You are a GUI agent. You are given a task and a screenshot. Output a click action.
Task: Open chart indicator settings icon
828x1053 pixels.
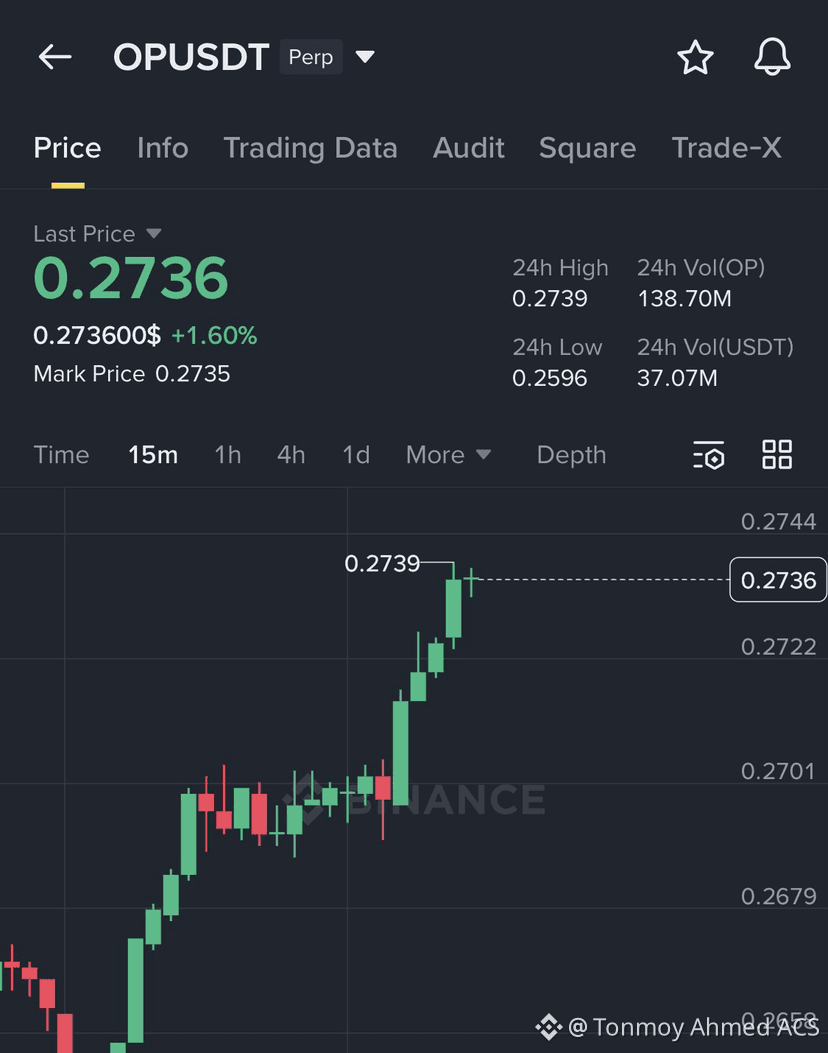pos(708,455)
